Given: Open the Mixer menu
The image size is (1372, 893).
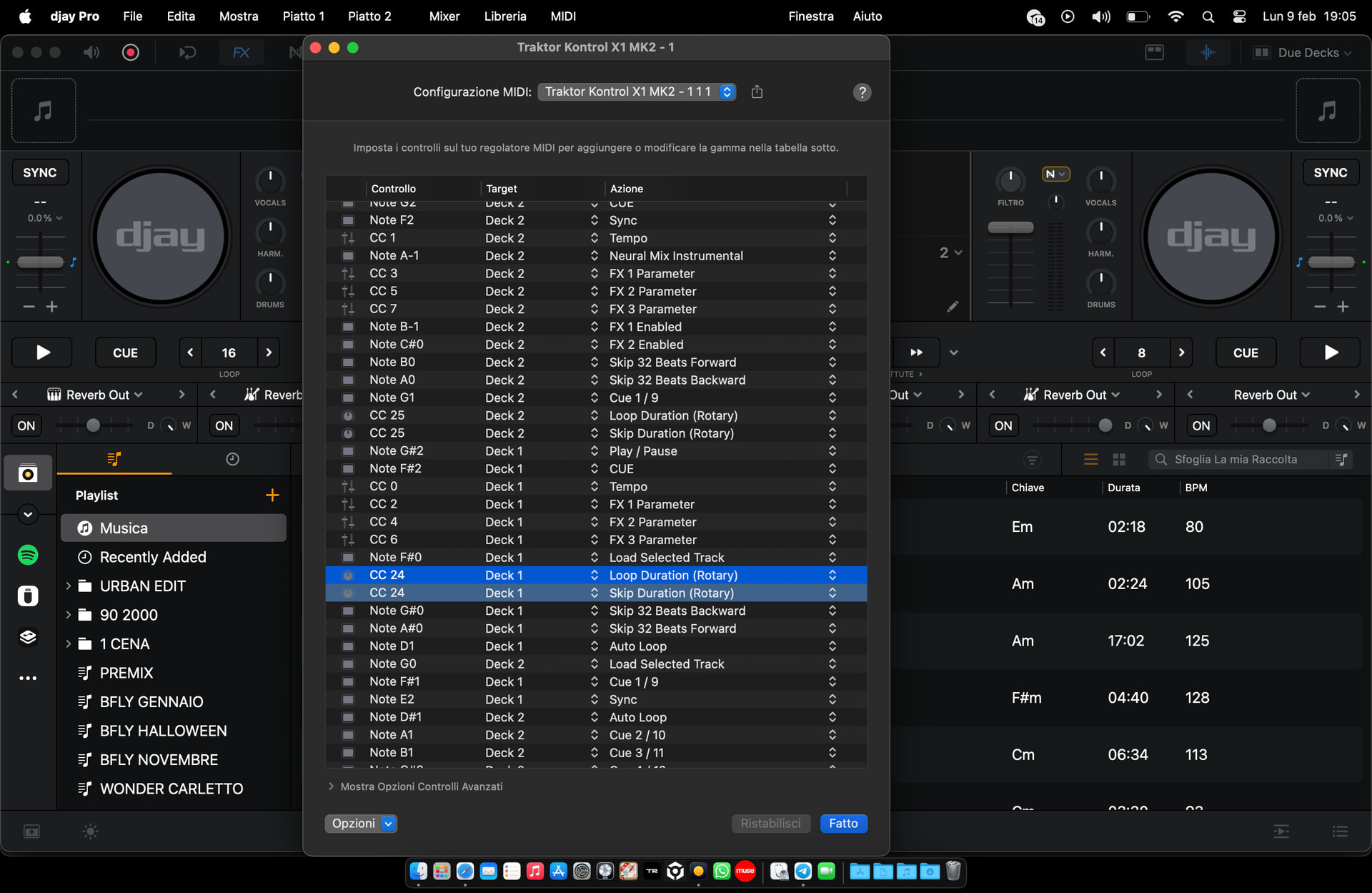Looking at the screenshot, I should tap(444, 16).
